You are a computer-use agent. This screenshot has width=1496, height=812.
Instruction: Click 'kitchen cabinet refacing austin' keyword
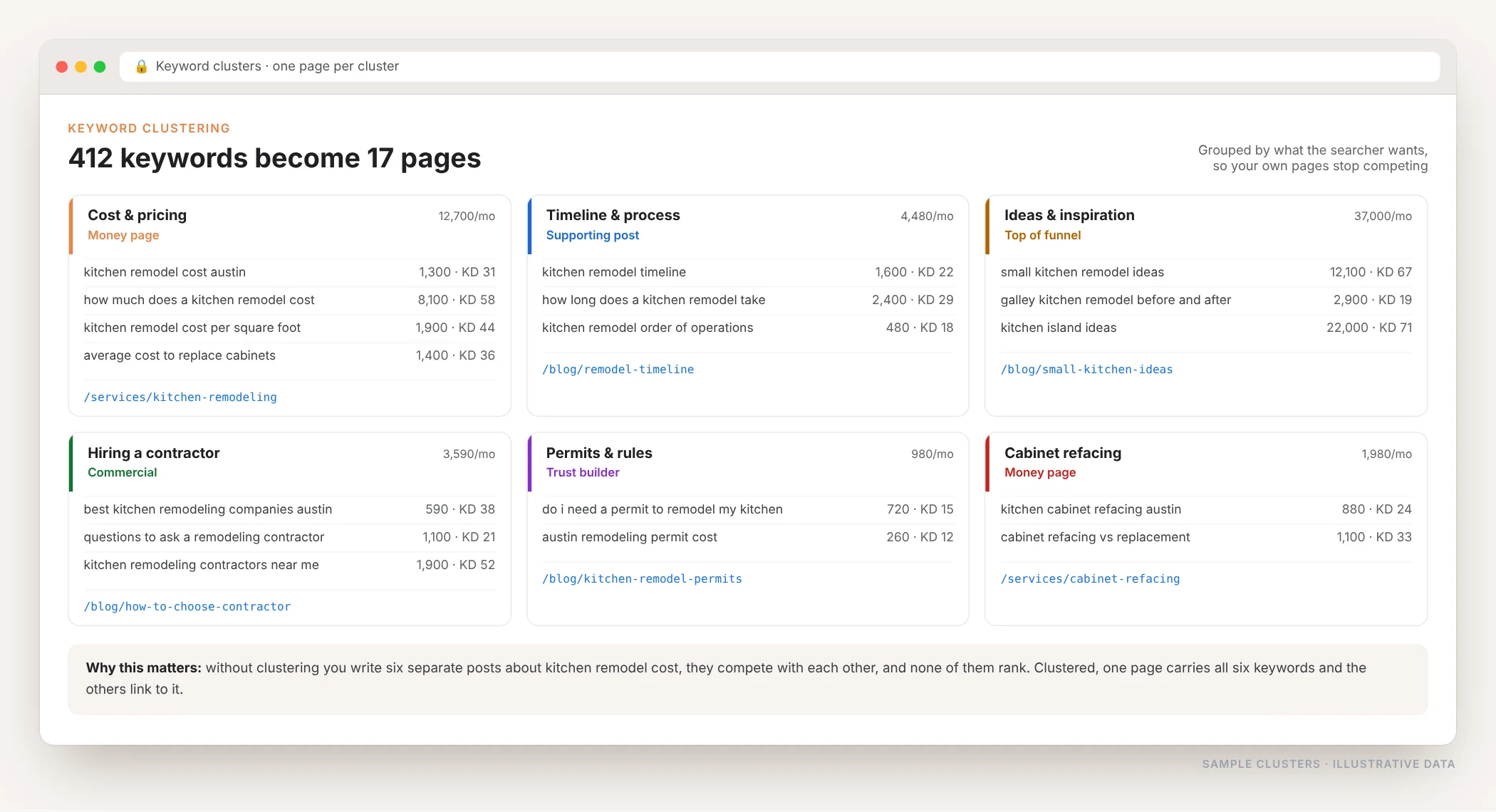click(x=1091, y=509)
